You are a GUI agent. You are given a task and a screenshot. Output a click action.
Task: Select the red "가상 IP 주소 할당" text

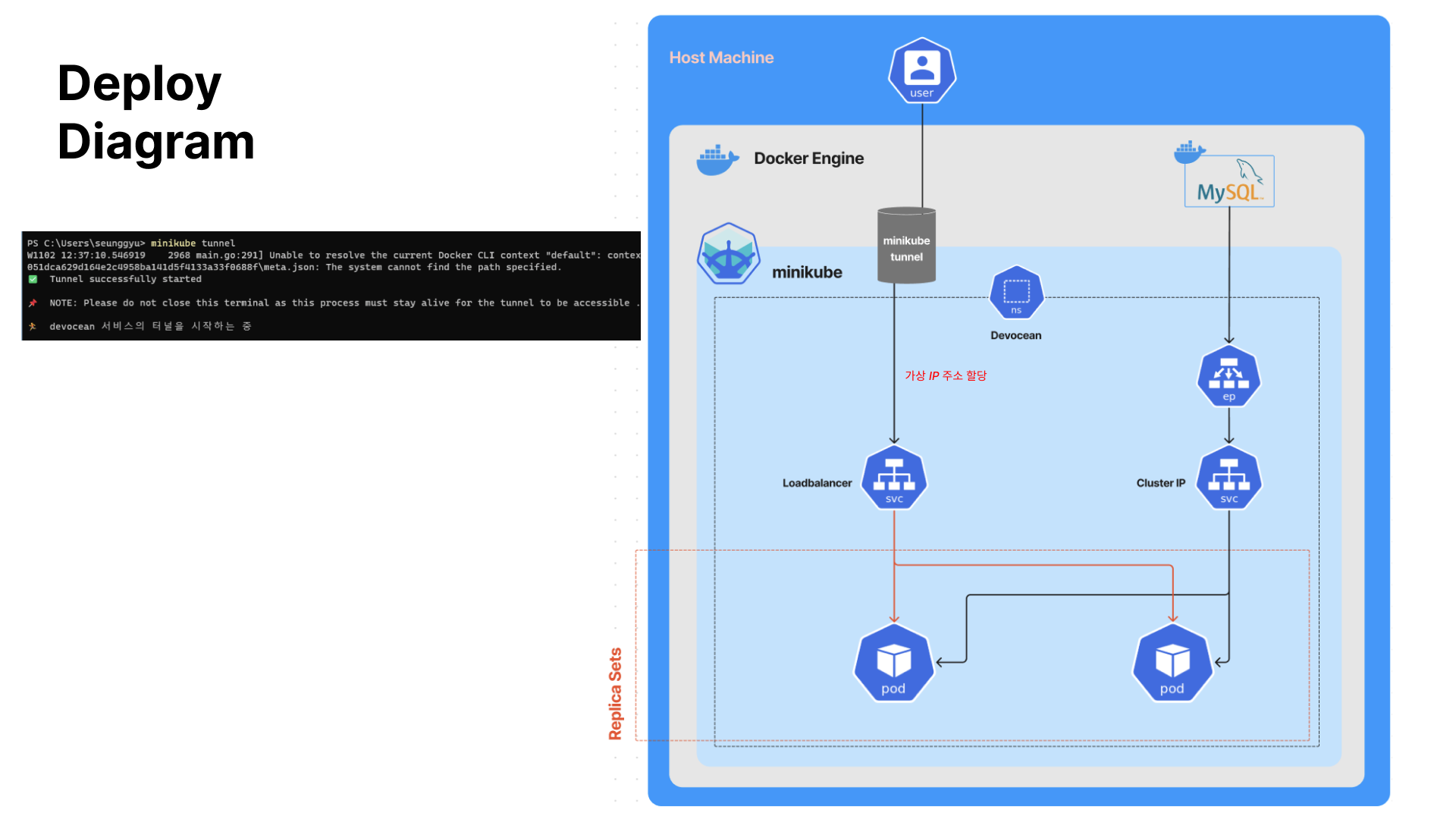pos(946,375)
